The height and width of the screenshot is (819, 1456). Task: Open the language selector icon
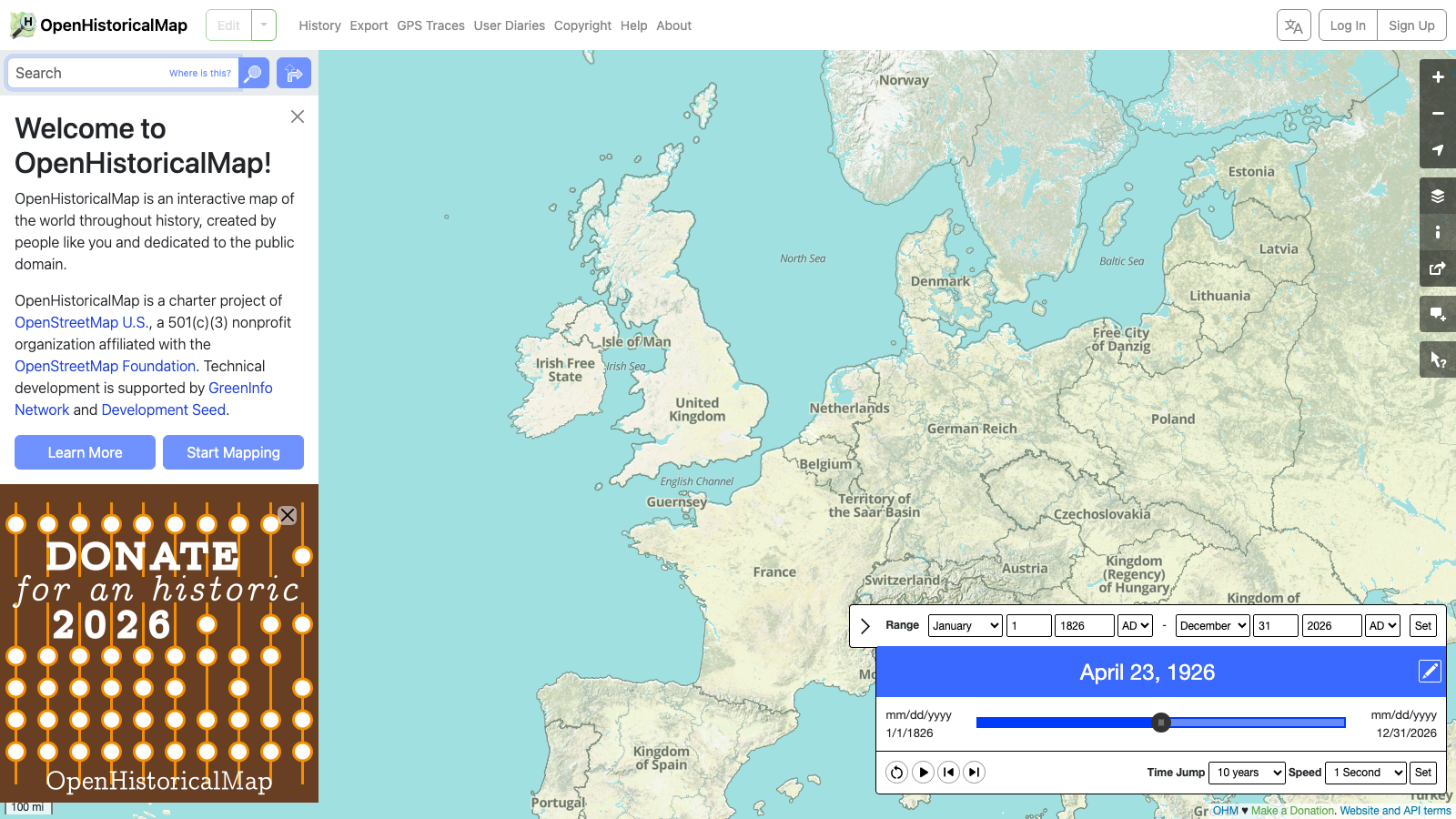point(1294,25)
